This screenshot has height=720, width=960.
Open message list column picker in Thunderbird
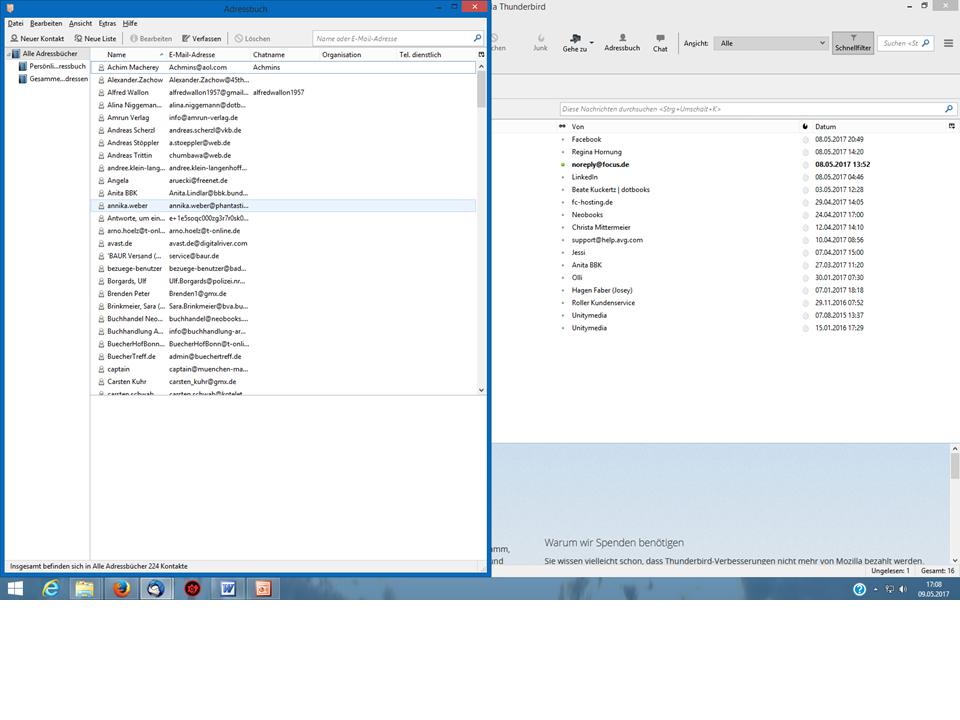click(x=951, y=126)
